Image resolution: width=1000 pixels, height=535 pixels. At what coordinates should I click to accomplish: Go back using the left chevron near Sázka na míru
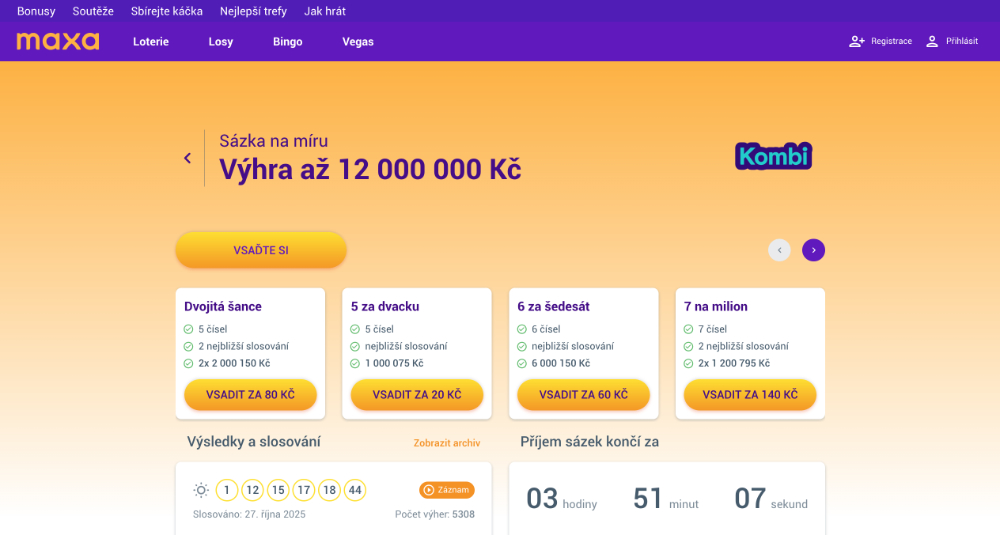pos(187,158)
